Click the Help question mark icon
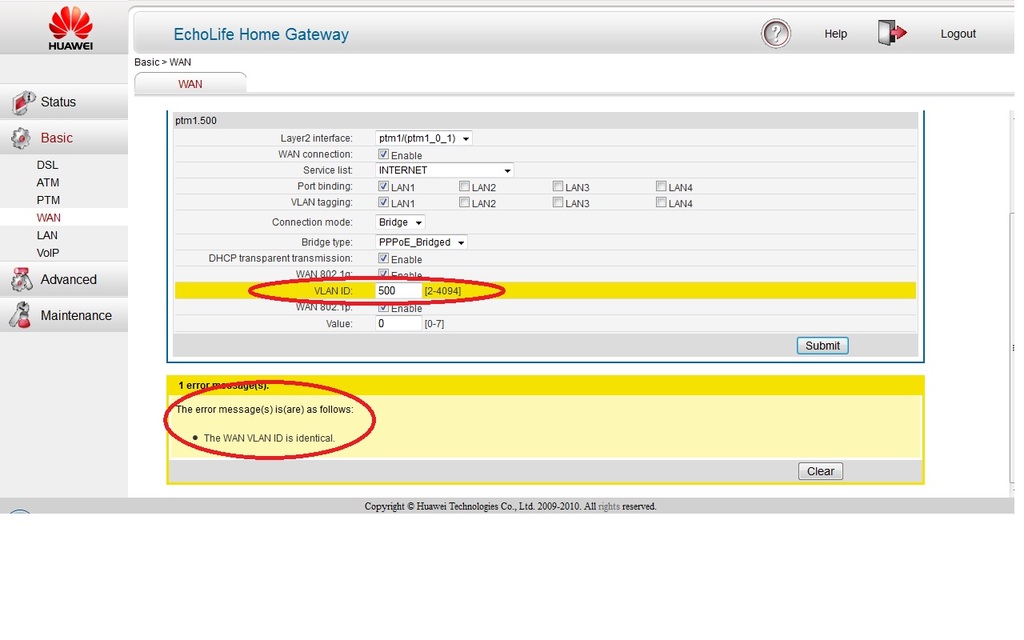Image resolution: width=1024 pixels, height=640 pixels. tap(776, 34)
